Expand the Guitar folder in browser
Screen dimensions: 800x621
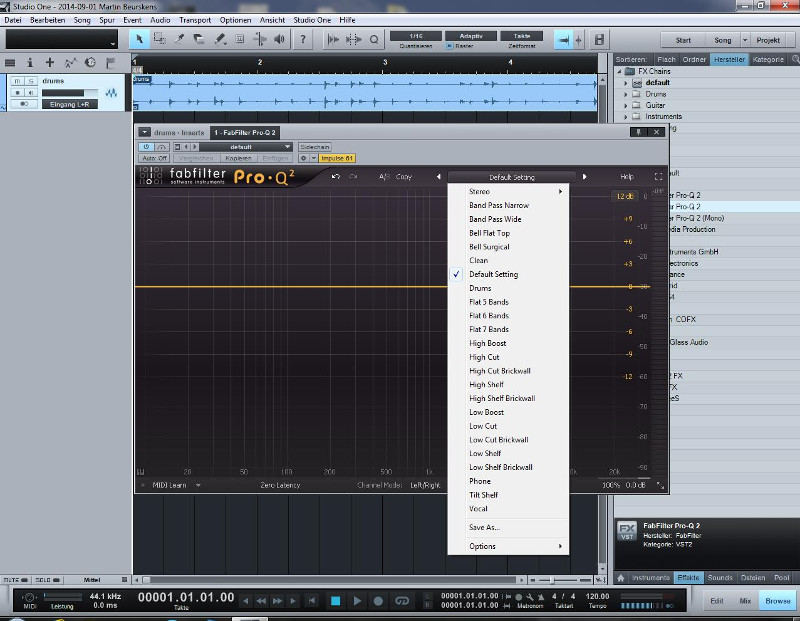point(626,105)
